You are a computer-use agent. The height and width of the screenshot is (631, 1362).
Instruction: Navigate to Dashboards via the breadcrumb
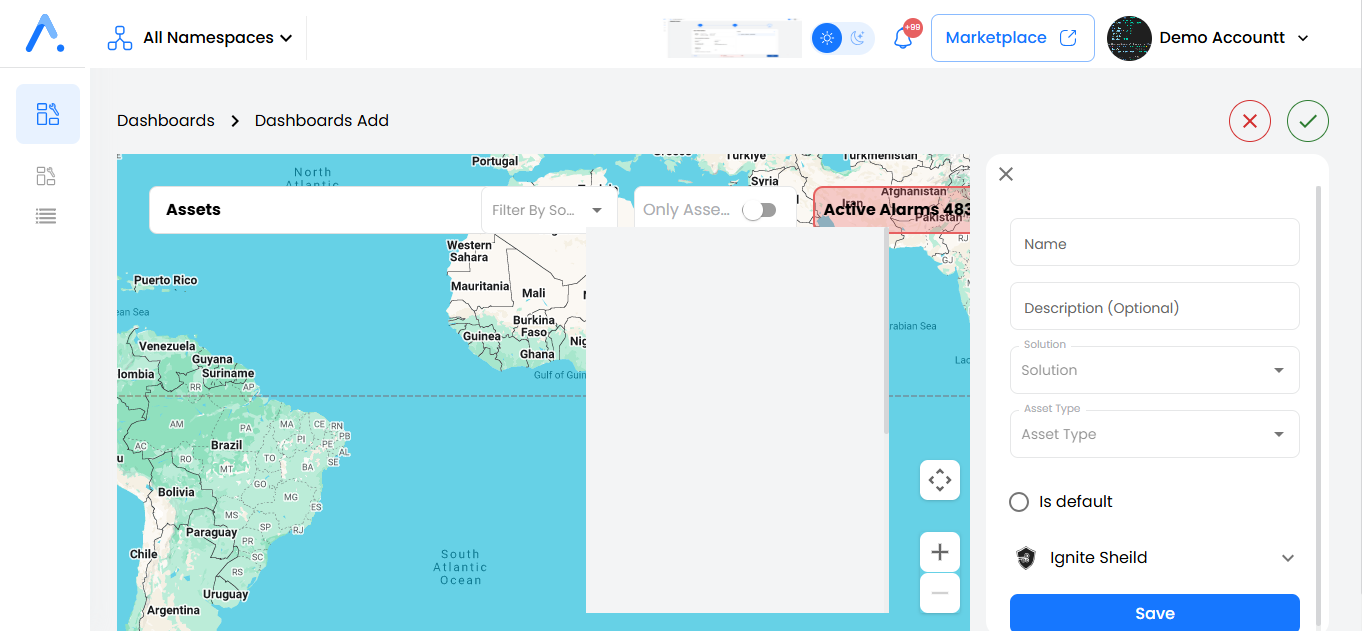click(165, 120)
